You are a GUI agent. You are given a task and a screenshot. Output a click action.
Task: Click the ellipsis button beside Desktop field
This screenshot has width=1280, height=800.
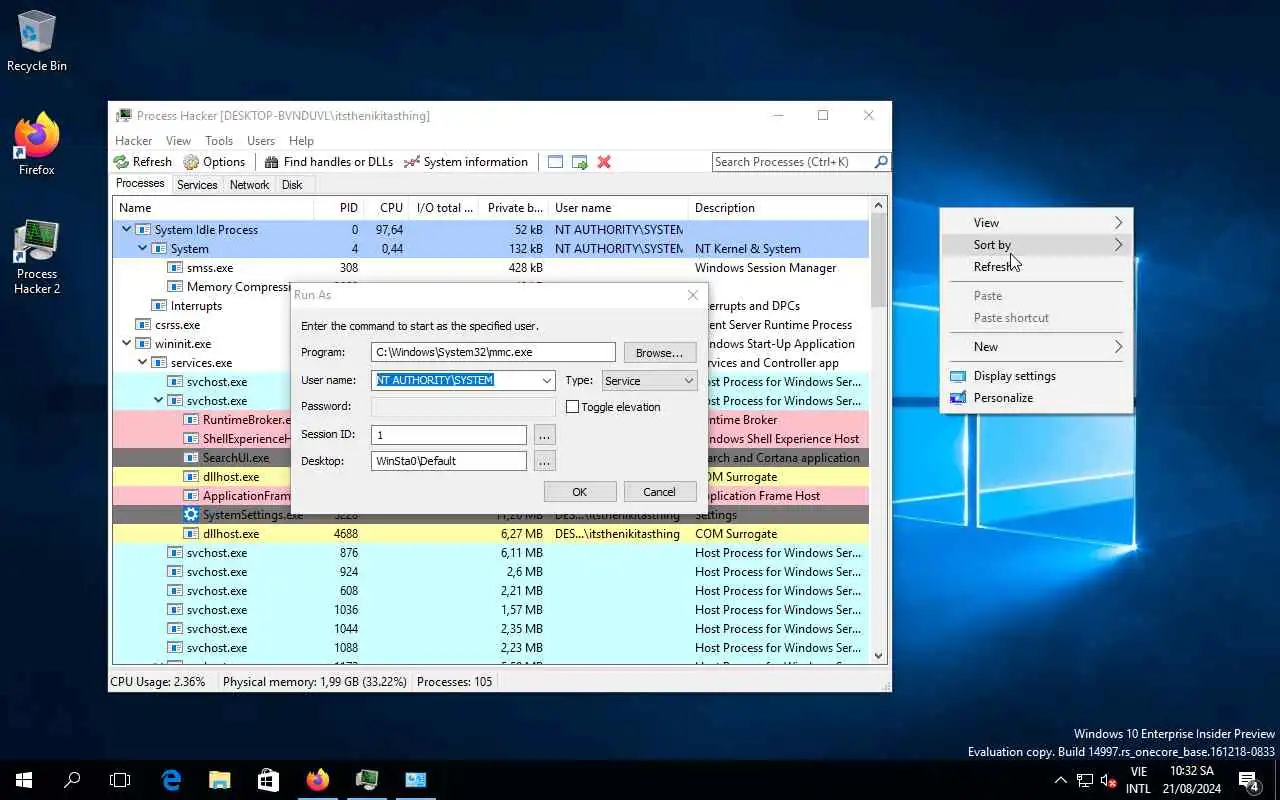544,461
